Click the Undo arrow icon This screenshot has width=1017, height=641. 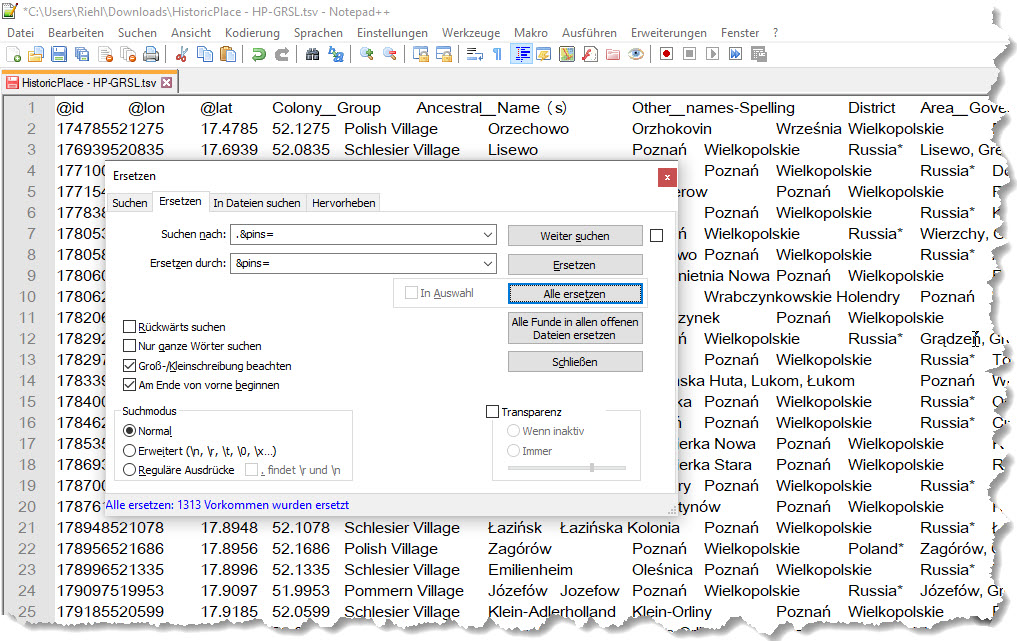[x=259, y=54]
